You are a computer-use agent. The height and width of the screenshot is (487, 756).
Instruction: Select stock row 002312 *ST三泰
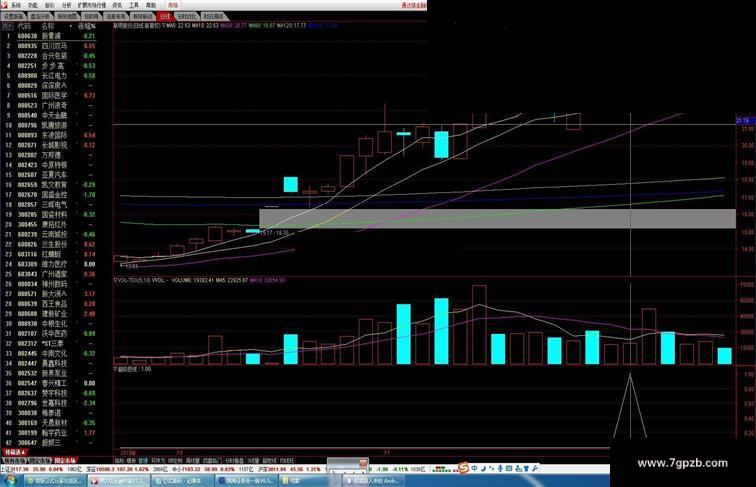click(51, 343)
